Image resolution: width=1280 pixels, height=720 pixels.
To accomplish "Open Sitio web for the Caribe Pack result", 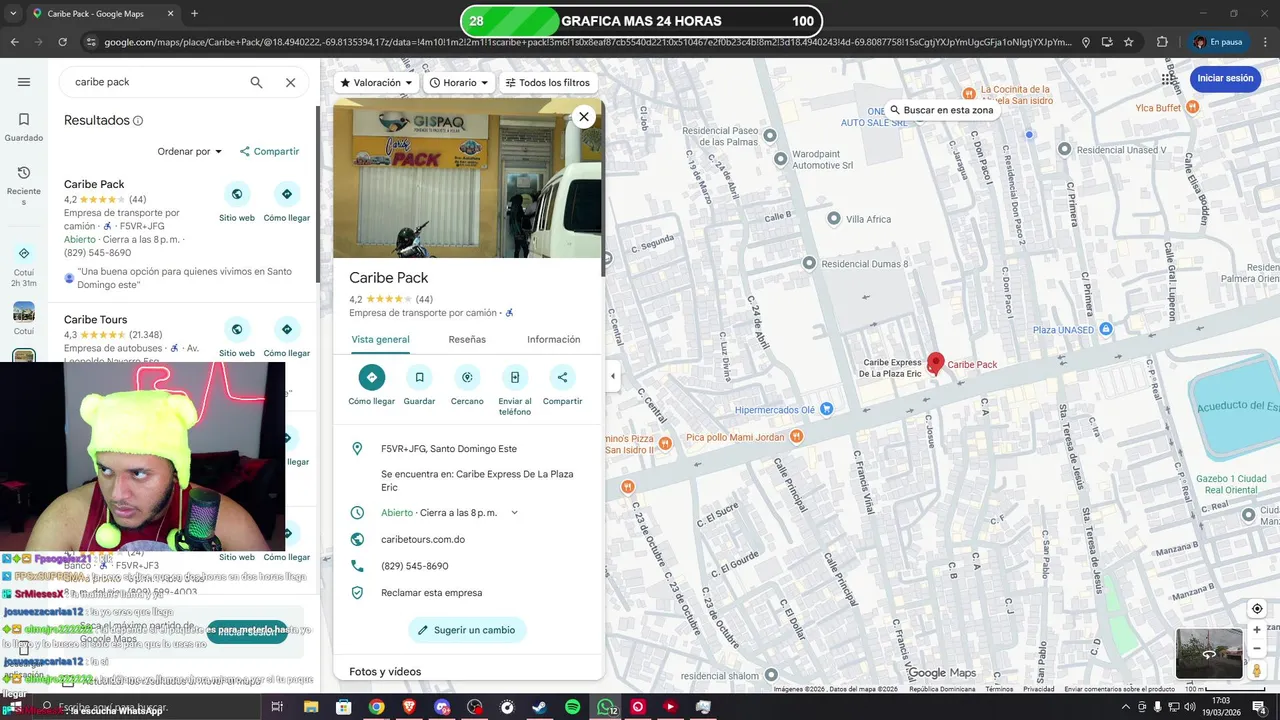I will point(237,202).
